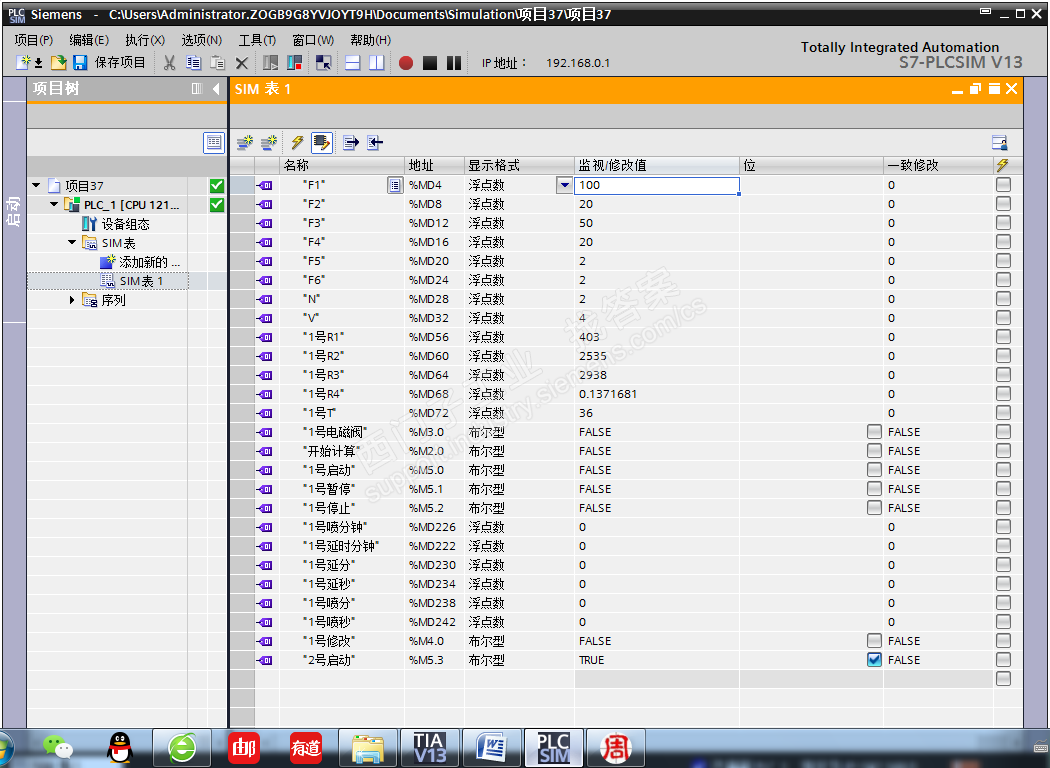Click enable modify inputs icon in SIM toolbar
This screenshot has width=1050, height=768.
[x=321, y=143]
